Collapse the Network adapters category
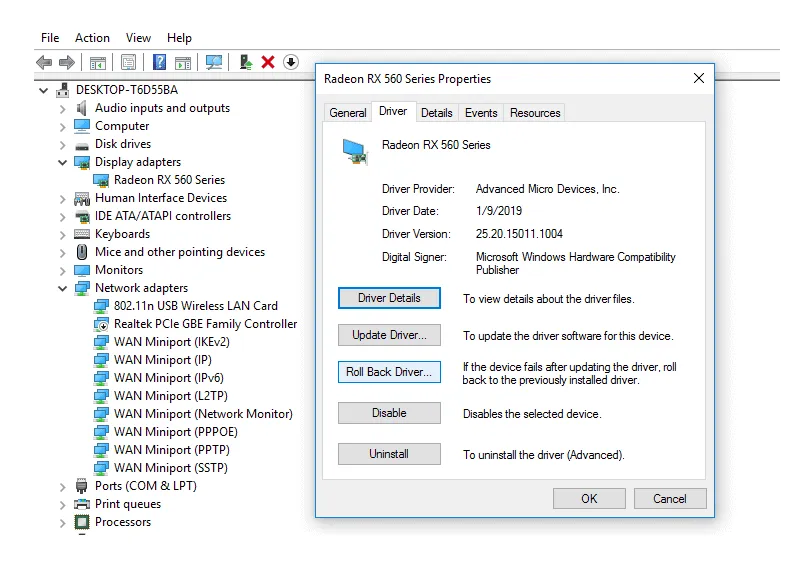 click(62, 289)
